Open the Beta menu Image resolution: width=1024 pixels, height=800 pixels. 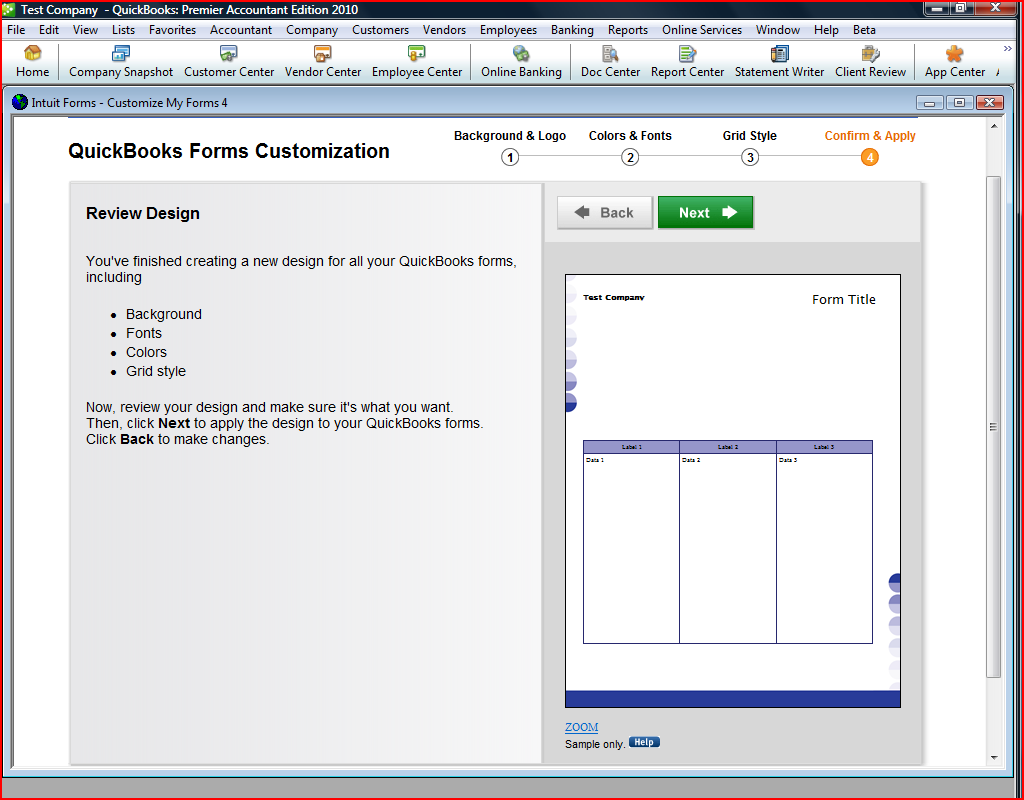[x=864, y=30]
